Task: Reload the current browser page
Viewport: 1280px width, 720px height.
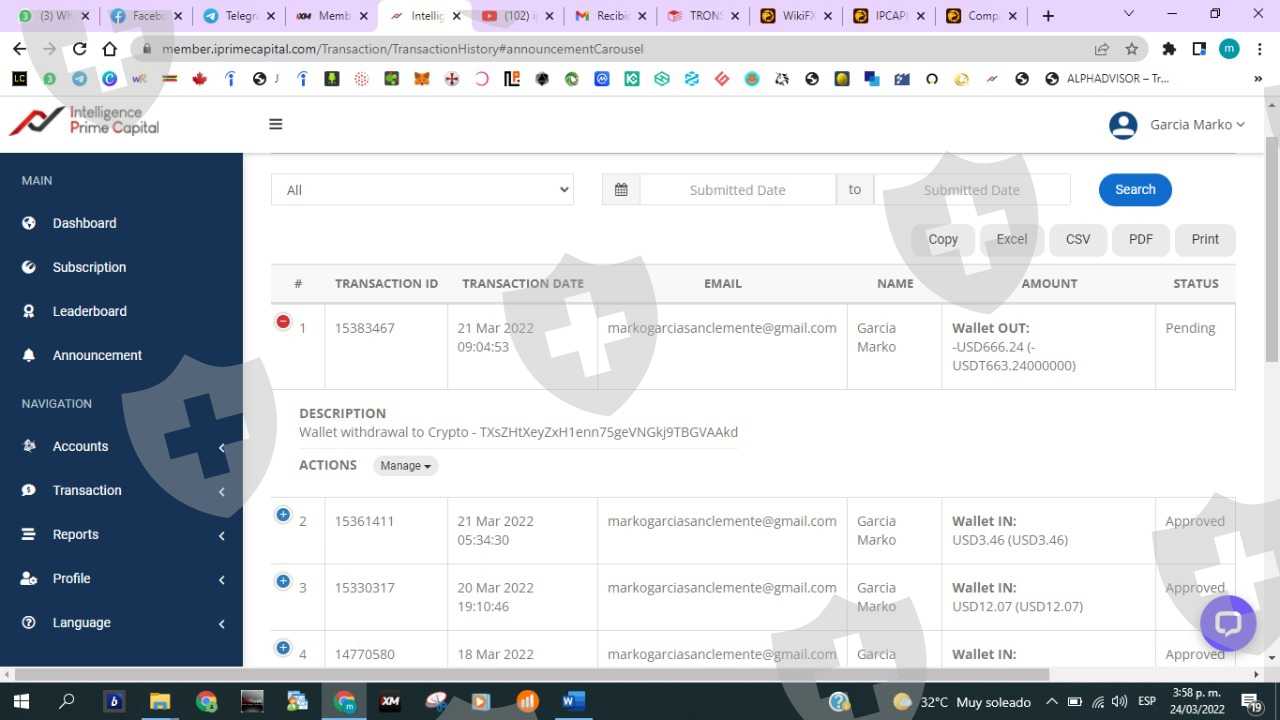Action: (80, 49)
